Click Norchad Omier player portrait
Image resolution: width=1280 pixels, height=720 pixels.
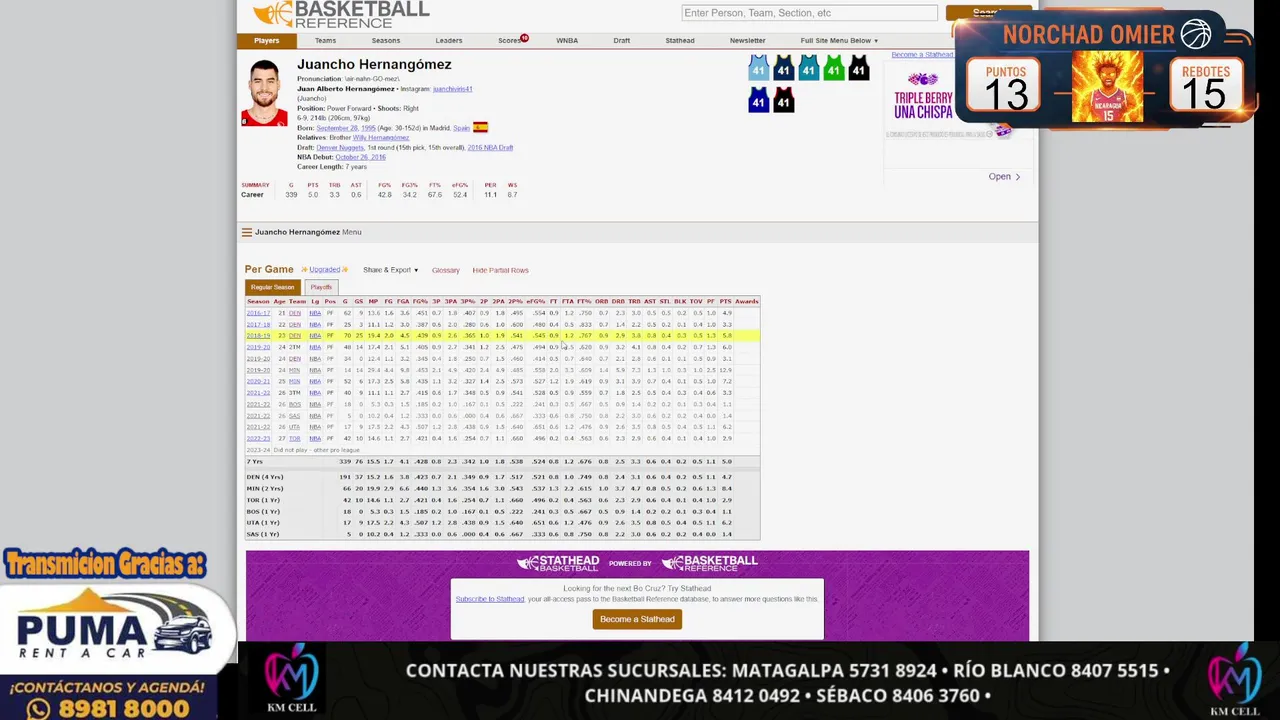coord(1107,87)
